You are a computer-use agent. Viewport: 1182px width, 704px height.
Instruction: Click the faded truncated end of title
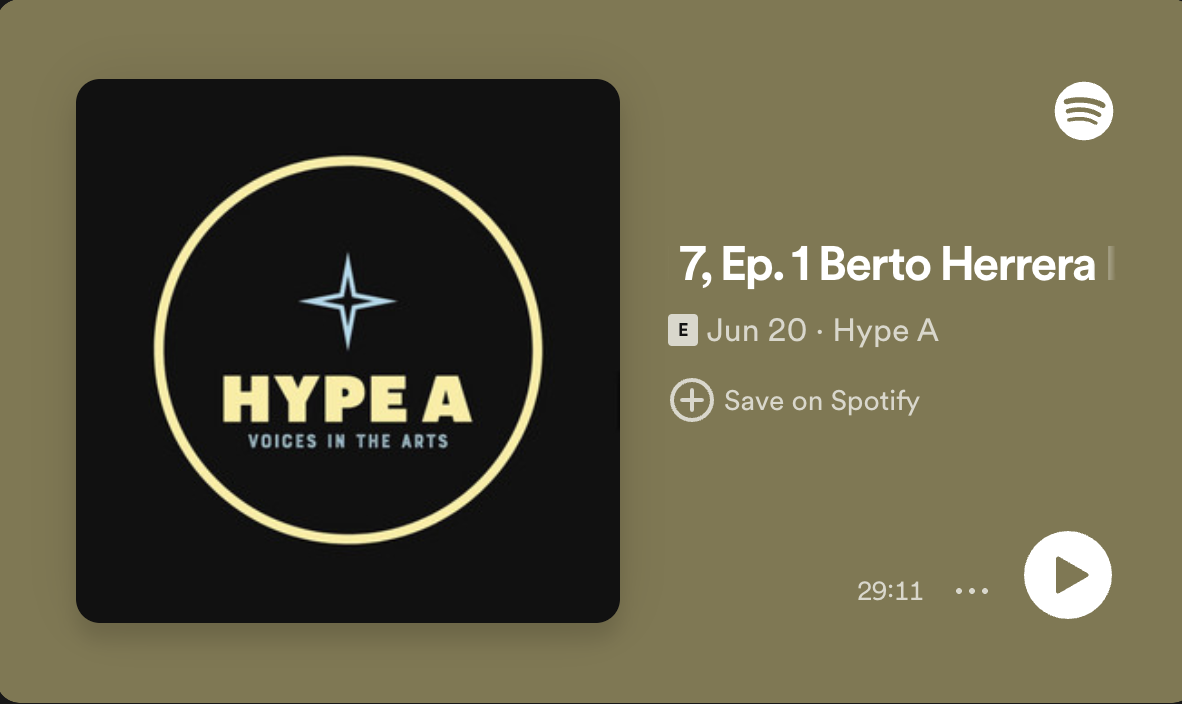click(1110, 265)
